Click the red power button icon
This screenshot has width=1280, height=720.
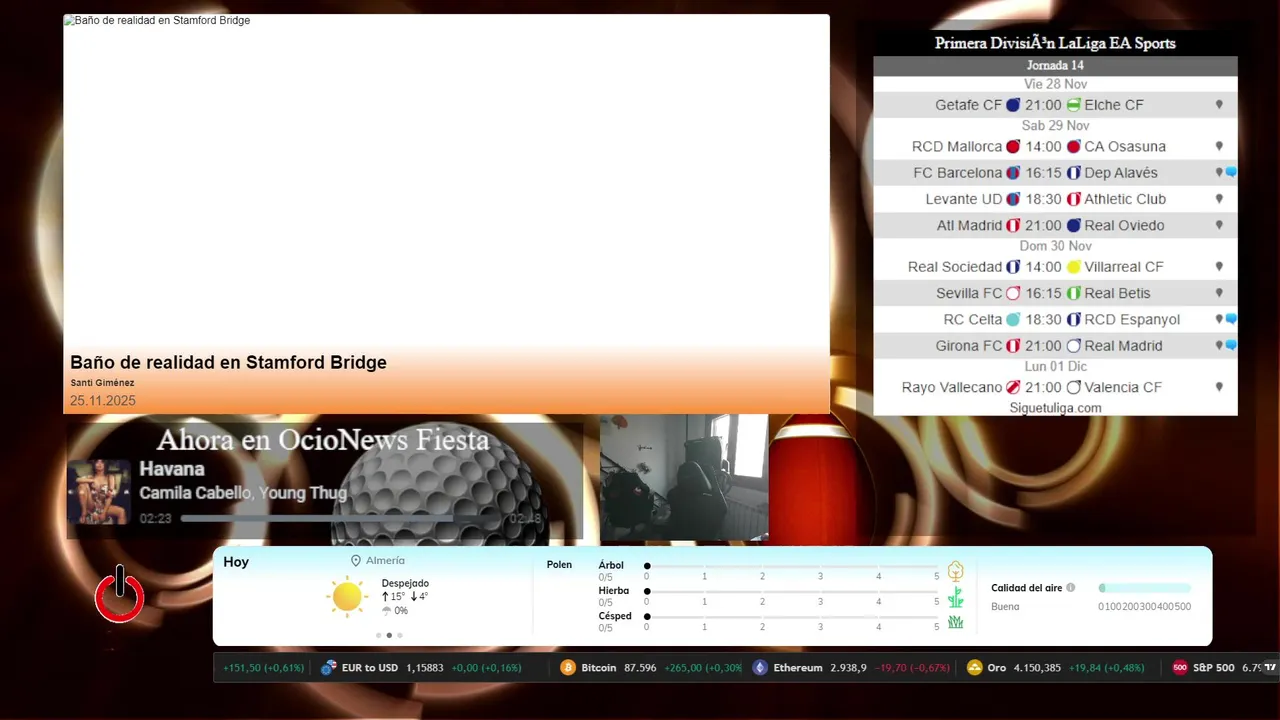[x=120, y=594]
